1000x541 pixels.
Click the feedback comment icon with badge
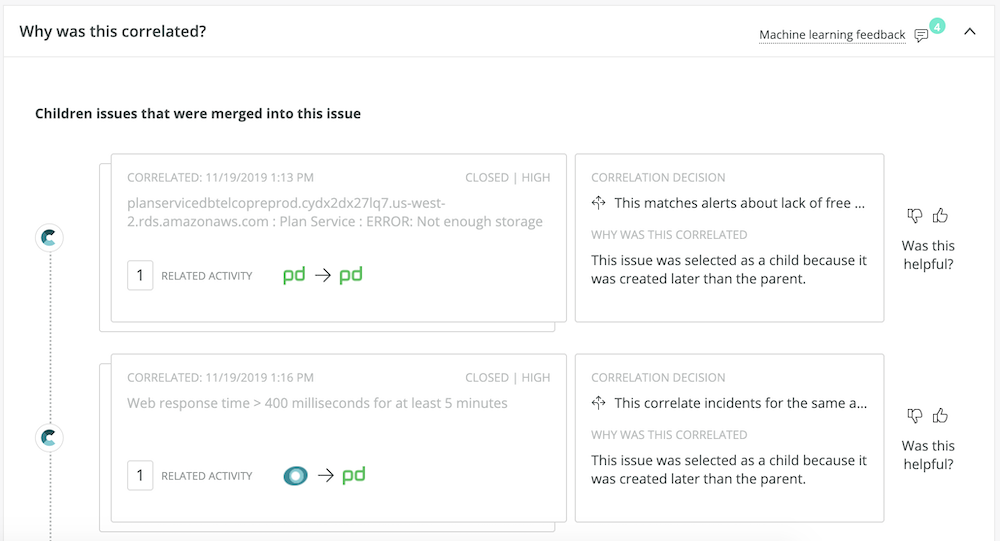click(922, 35)
